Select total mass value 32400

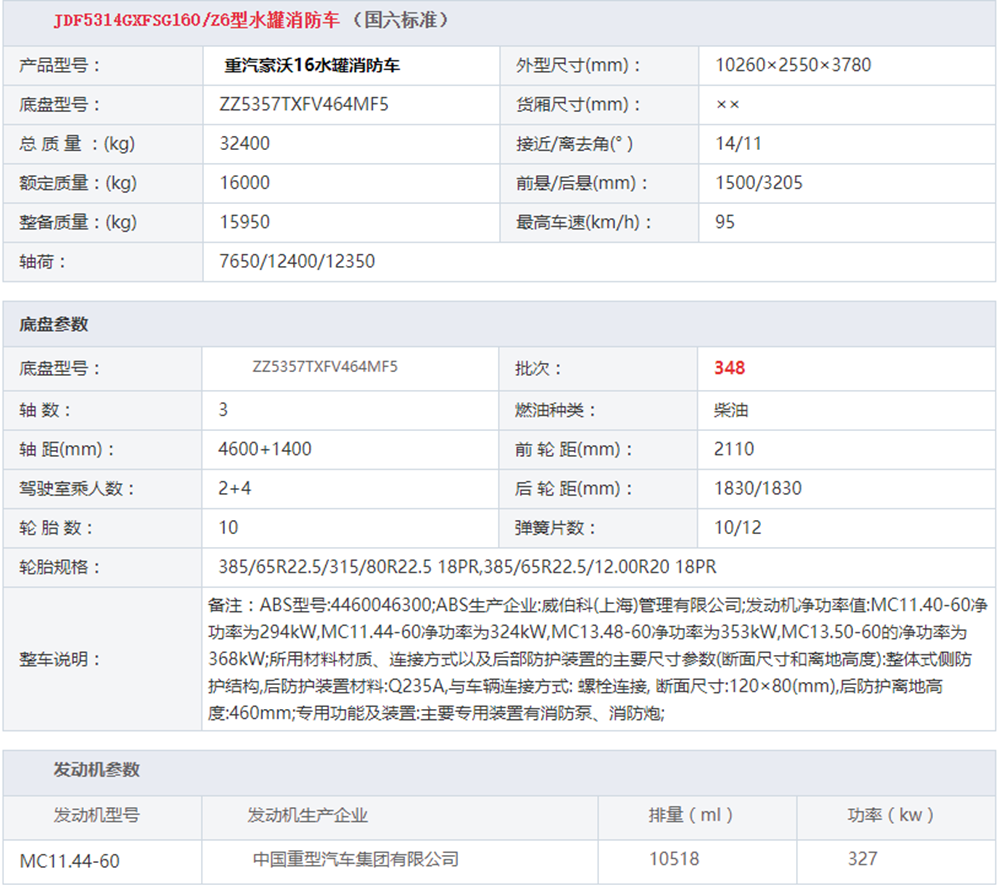(245, 144)
